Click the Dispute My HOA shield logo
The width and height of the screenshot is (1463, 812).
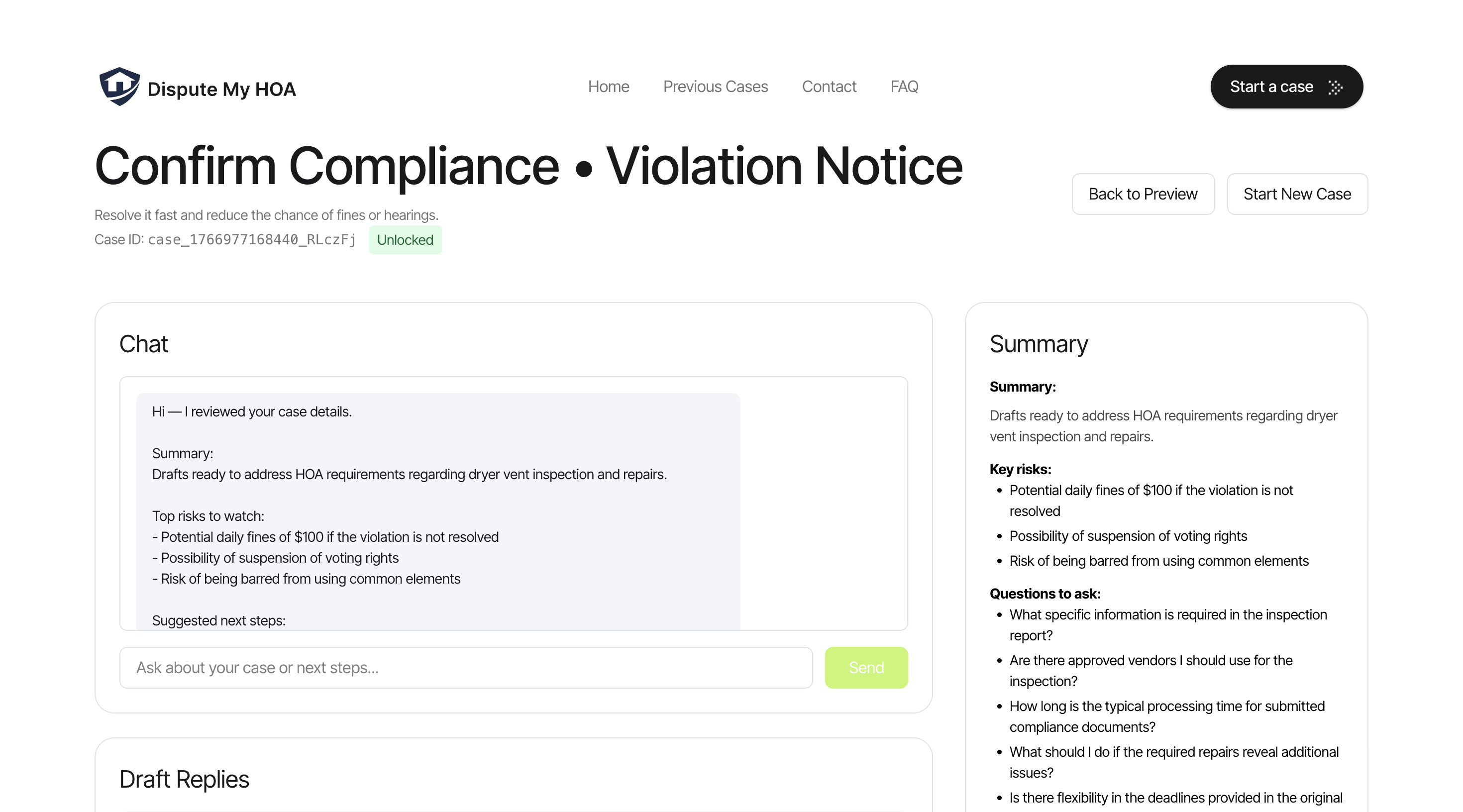pos(119,86)
